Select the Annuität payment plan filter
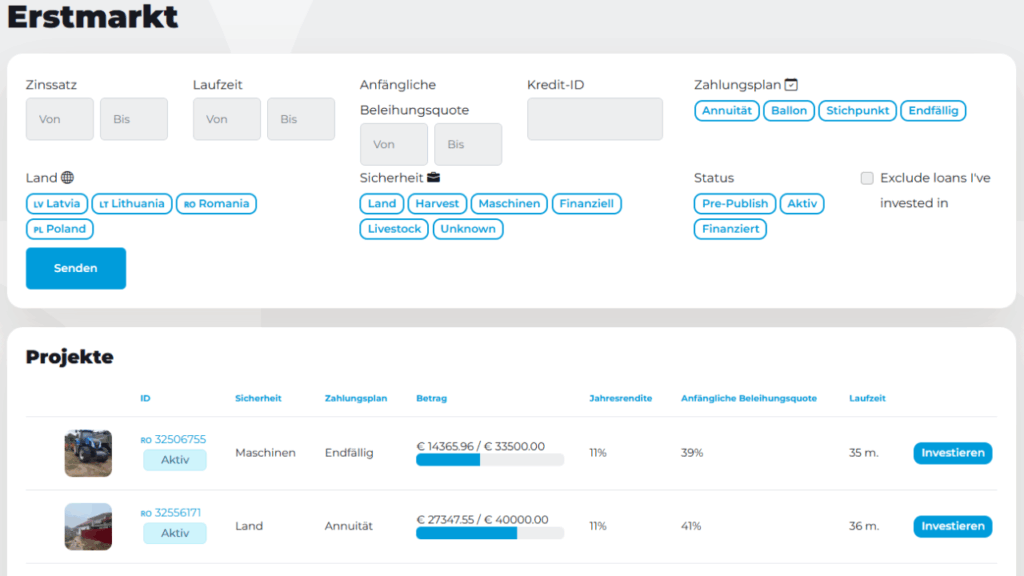 (x=727, y=111)
